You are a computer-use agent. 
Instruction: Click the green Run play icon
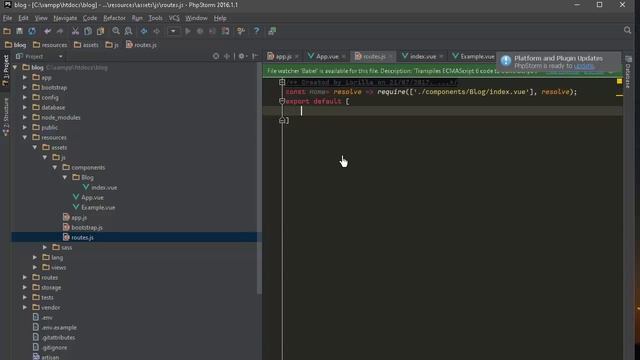point(188,31)
